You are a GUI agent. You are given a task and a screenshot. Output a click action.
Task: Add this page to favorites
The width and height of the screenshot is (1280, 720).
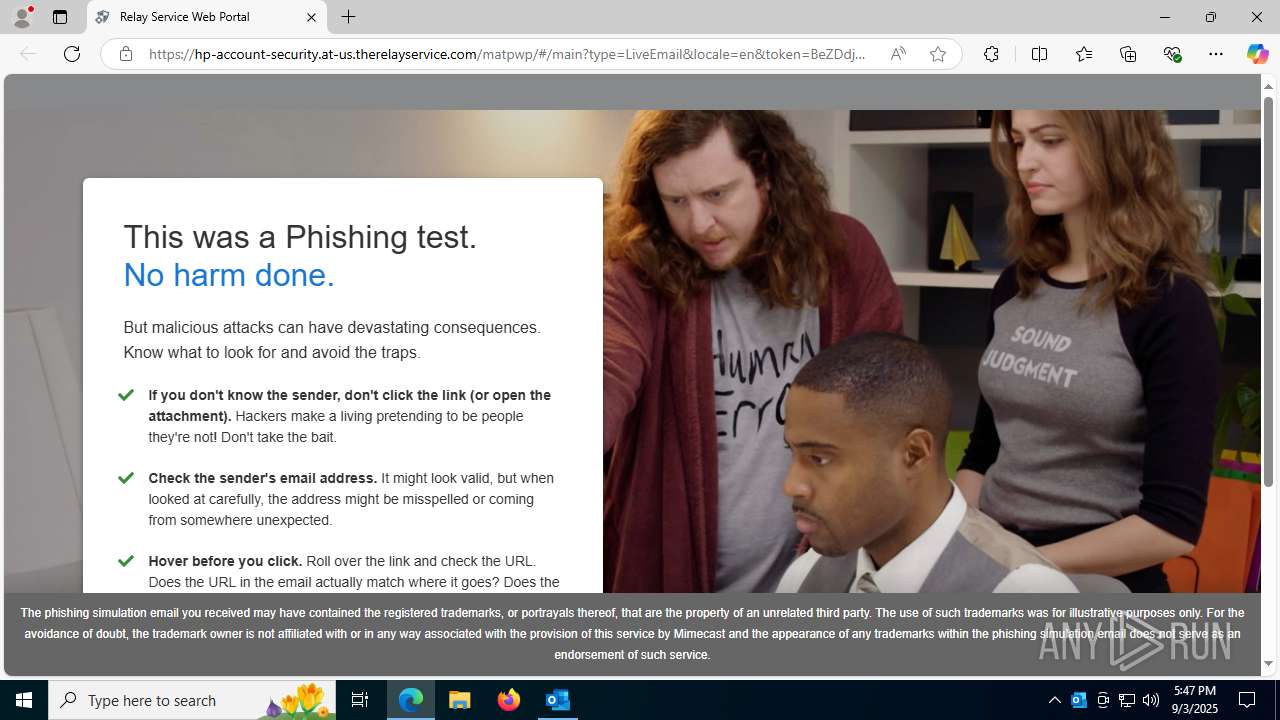[937, 54]
